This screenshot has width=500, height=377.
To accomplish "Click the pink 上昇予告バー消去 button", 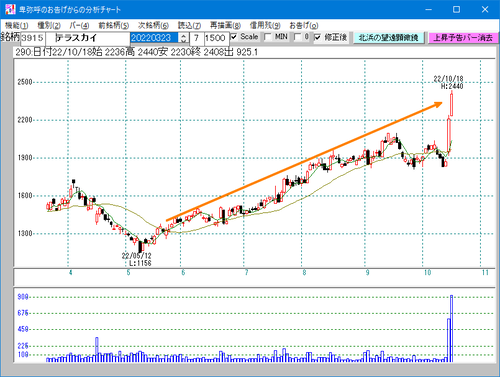I will 463,38.
